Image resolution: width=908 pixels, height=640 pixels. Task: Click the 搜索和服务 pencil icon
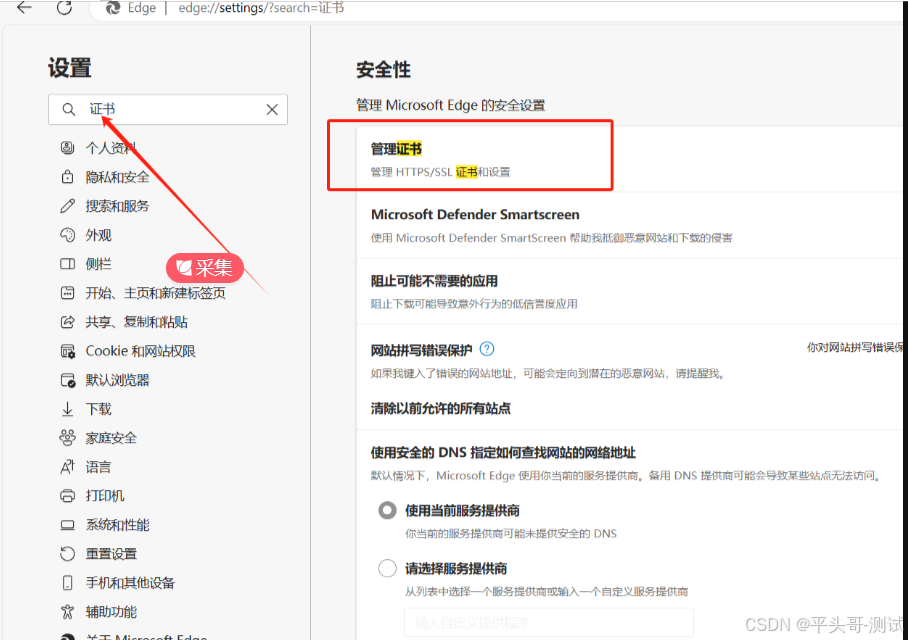coord(67,206)
